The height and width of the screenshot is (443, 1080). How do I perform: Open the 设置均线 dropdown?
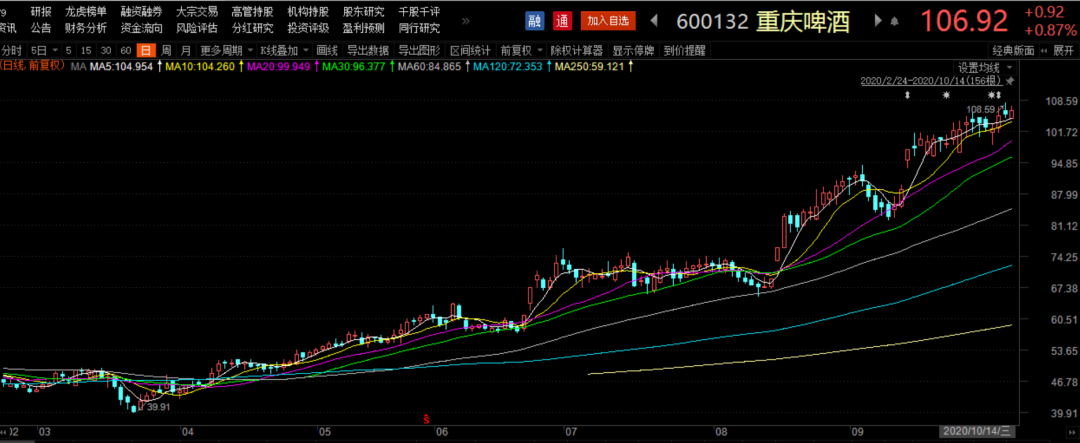985,68
